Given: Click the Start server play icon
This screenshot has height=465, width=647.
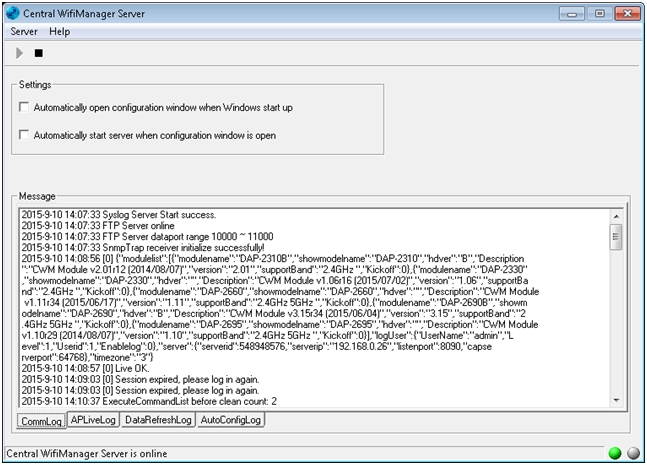Looking at the screenshot, I should pos(18,53).
